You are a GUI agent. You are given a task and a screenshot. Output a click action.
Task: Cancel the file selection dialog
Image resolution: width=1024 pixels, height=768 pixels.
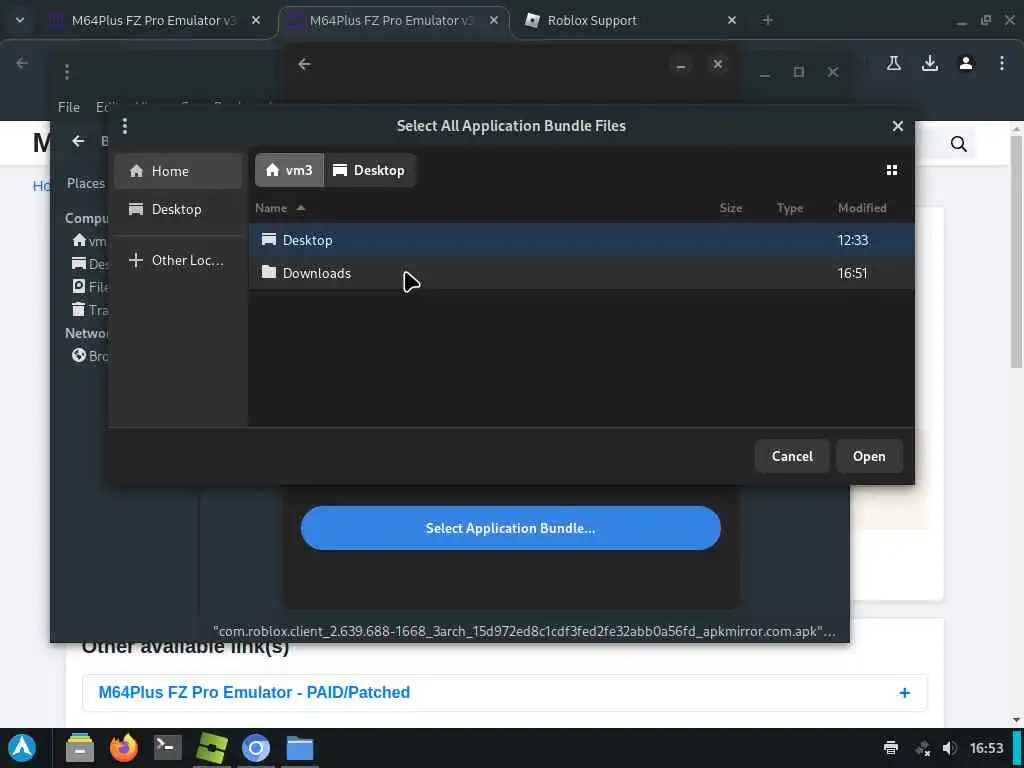(792, 456)
